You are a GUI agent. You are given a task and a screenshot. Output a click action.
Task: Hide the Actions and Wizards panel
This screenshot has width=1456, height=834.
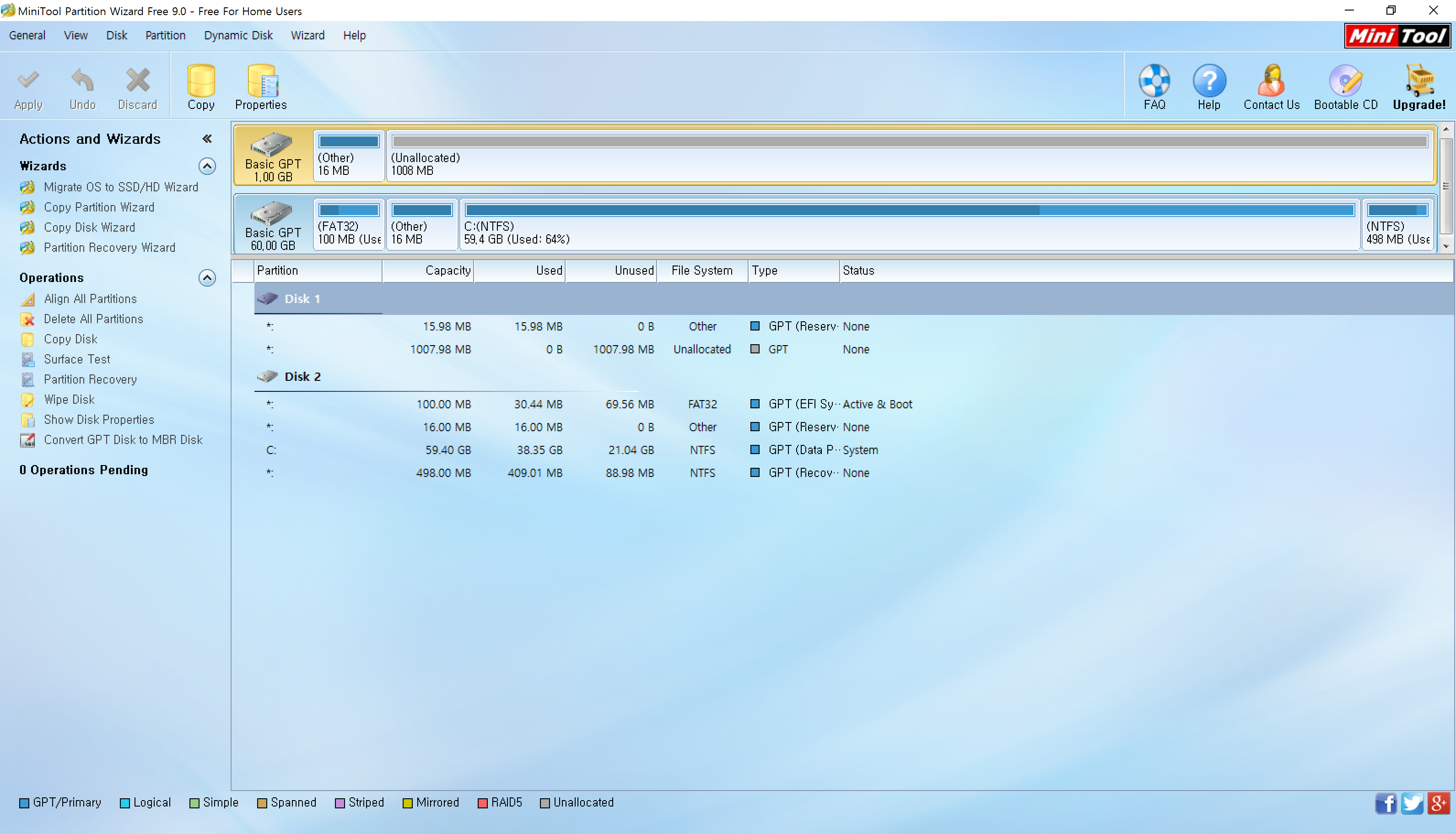click(207, 139)
